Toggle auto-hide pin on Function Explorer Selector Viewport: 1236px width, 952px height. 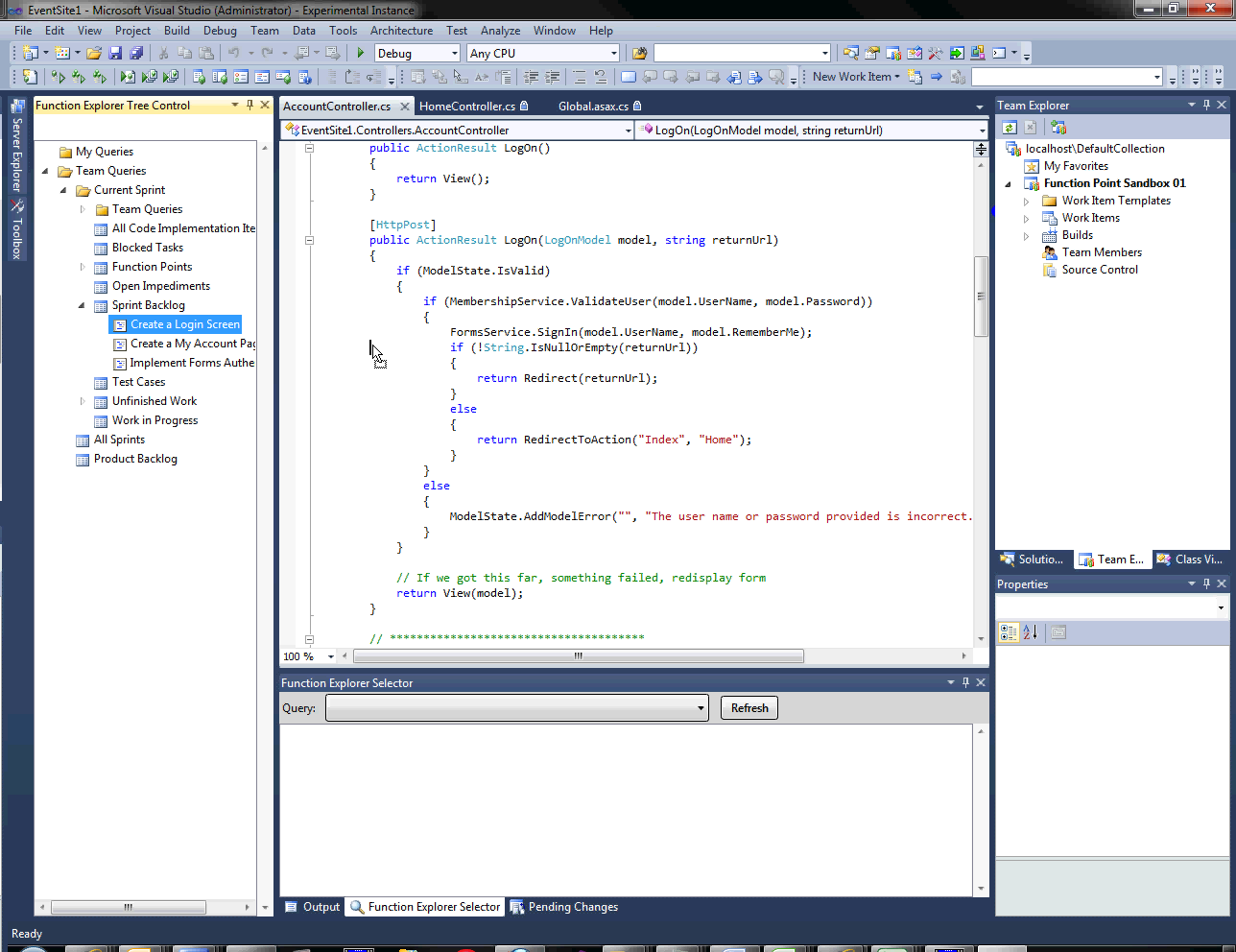965,682
